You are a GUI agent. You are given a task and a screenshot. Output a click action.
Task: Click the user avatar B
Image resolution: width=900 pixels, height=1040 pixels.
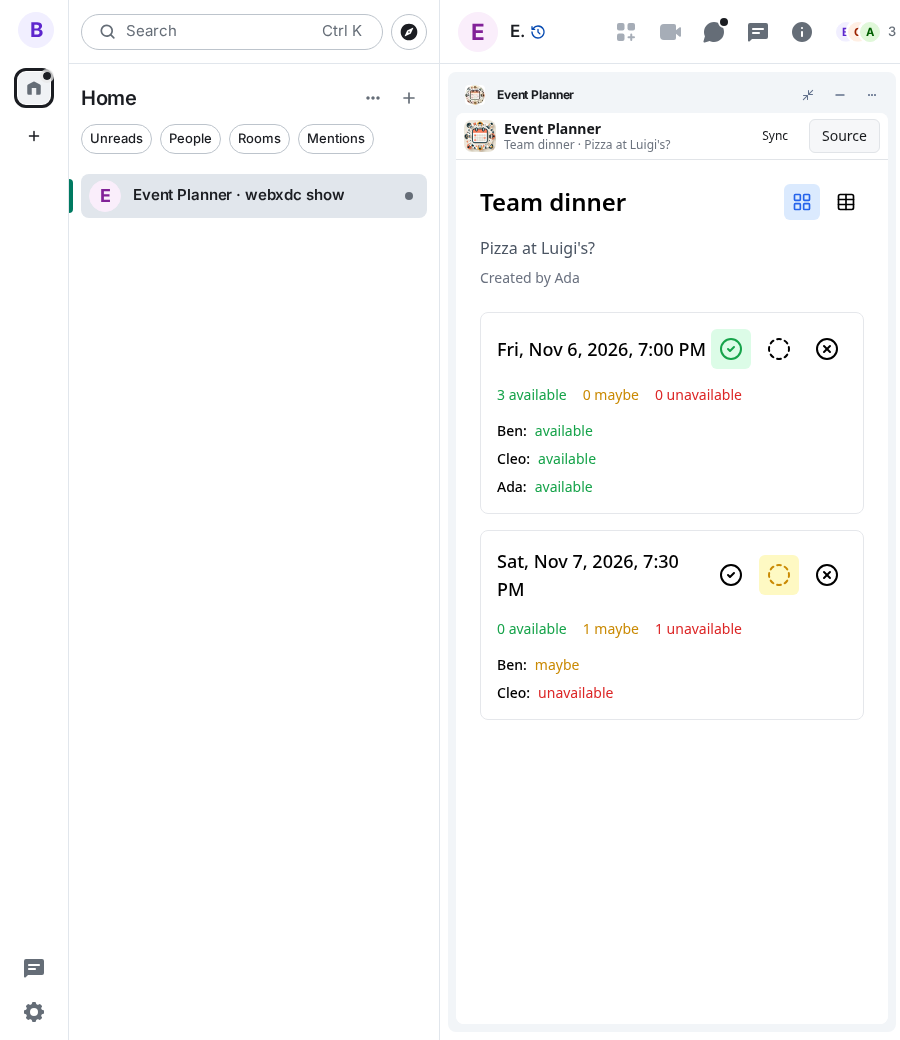click(36, 30)
